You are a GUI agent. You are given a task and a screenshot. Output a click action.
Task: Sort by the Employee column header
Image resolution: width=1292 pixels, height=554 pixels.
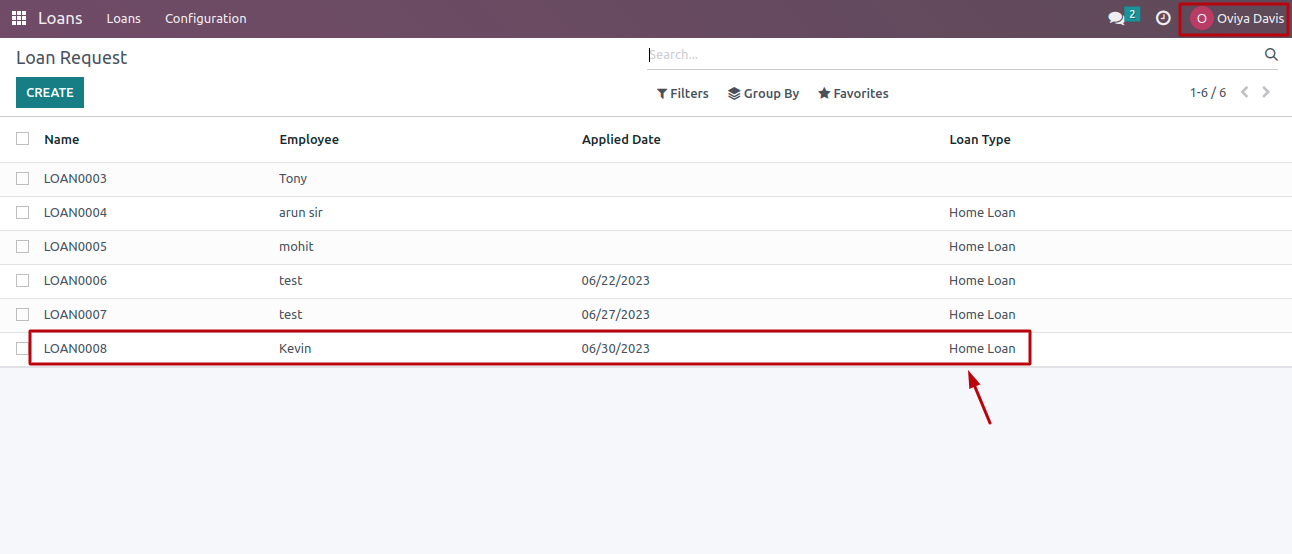click(309, 139)
